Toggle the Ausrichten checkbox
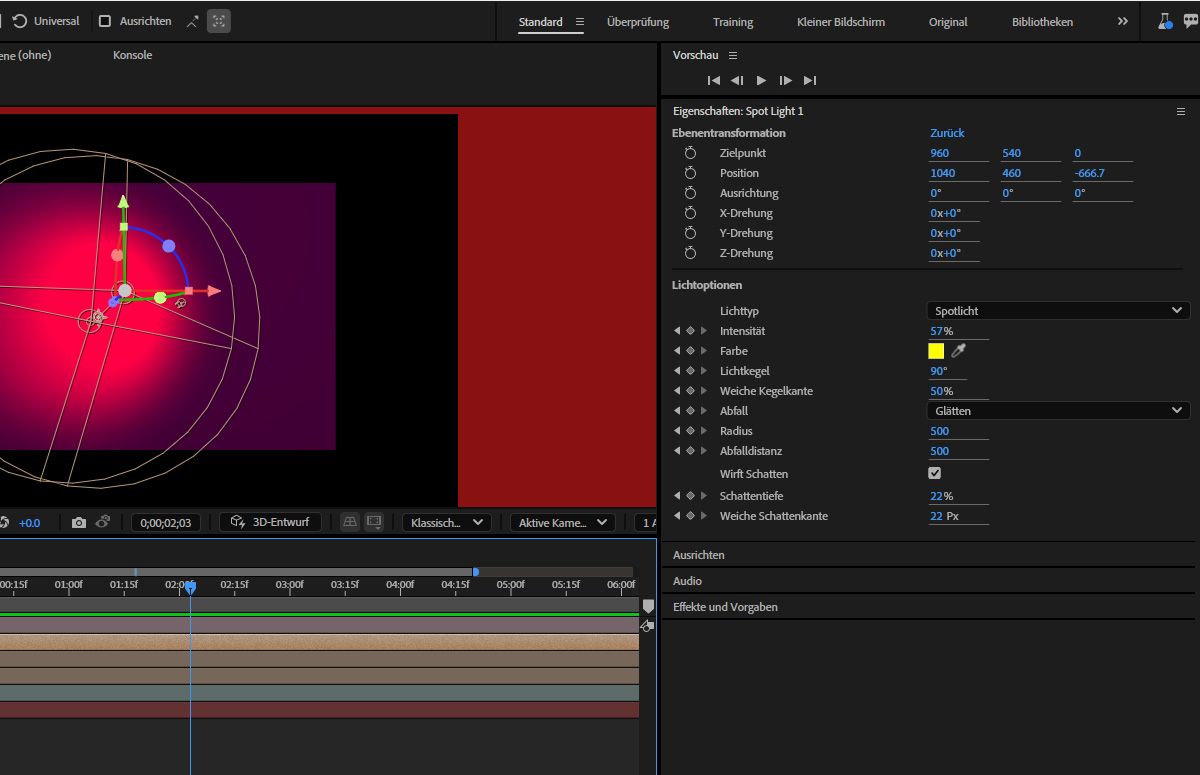This screenshot has width=1200, height=775. (x=105, y=21)
